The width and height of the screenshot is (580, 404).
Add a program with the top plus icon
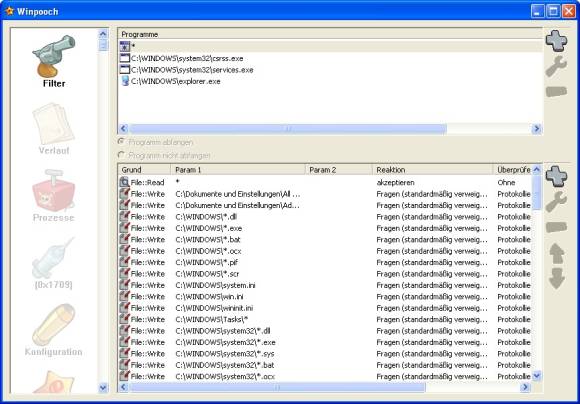[x=556, y=40]
